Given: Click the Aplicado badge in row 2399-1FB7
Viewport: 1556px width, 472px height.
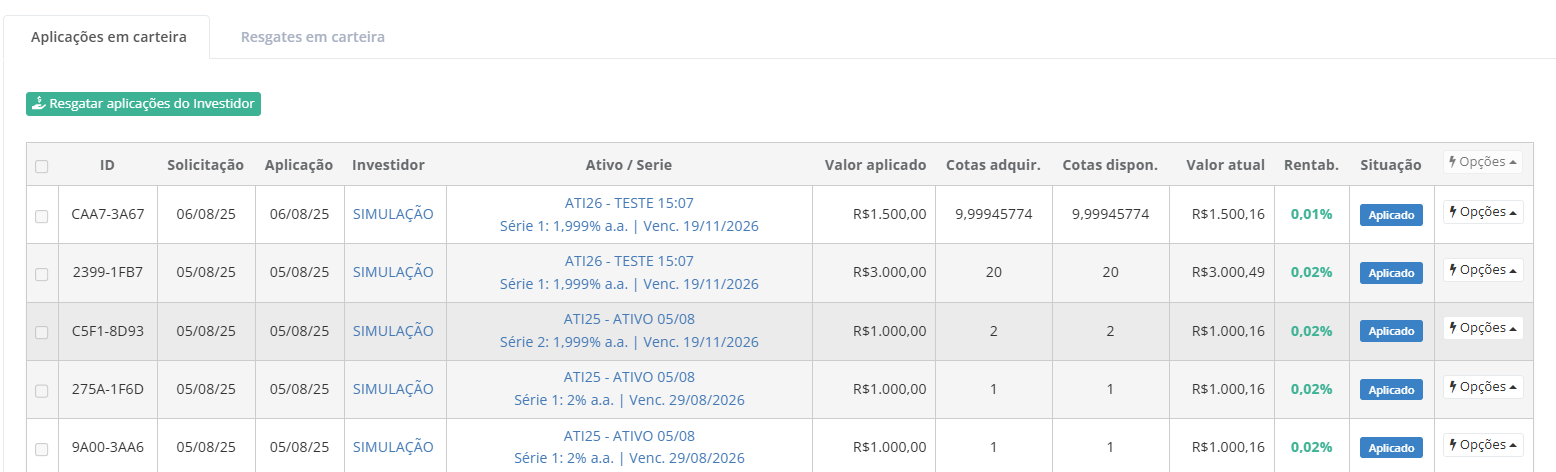Looking at the screenshot, I should tap(1390, 273).
